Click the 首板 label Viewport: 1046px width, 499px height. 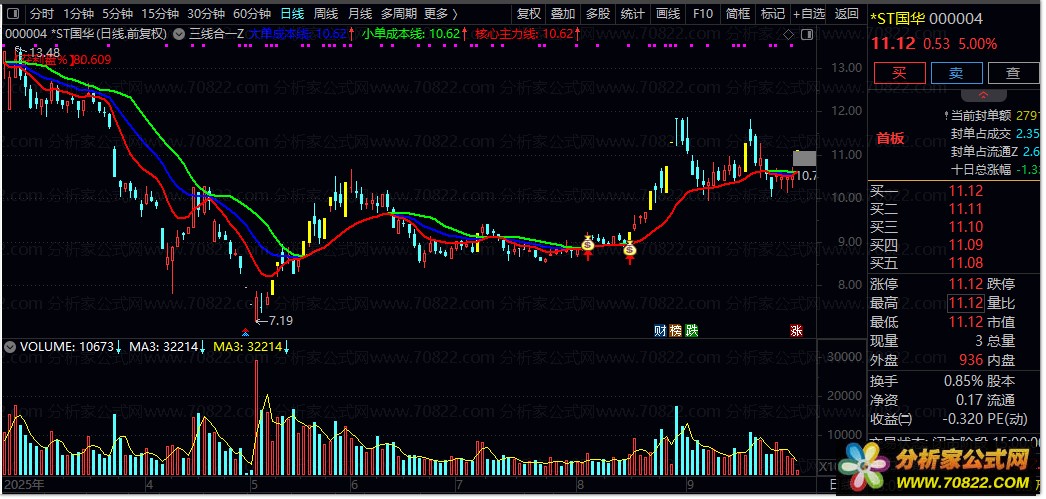click(x=891, y=138)
